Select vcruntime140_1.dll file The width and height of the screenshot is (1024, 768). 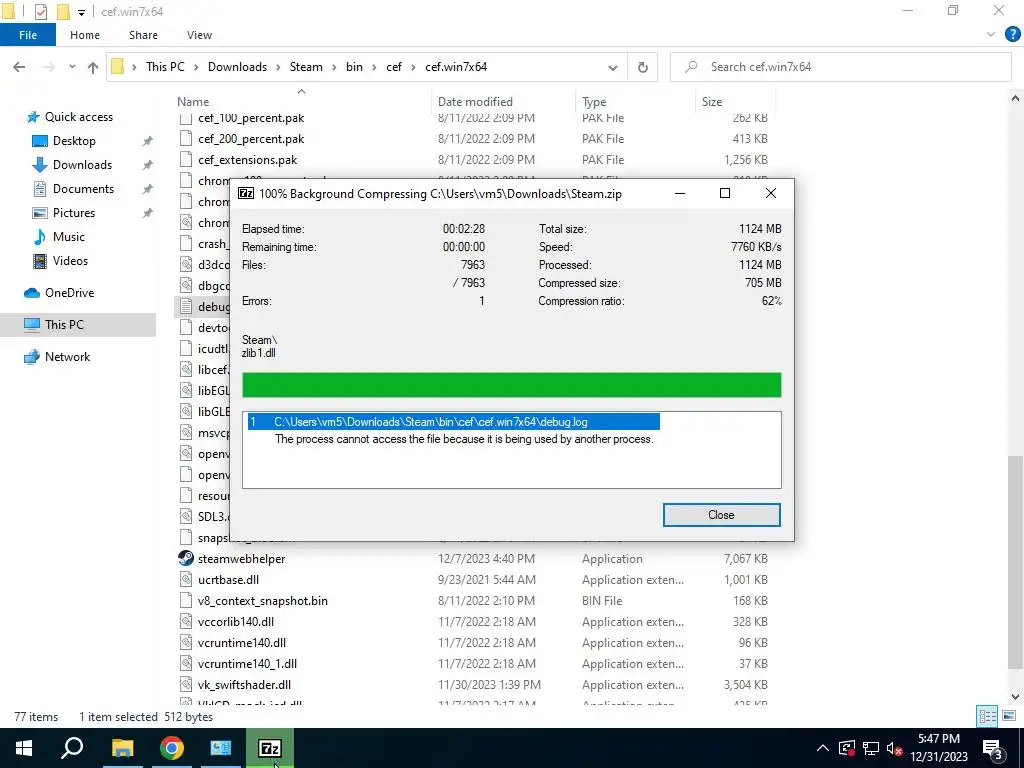pyautogui.click(x=247, y=664)
